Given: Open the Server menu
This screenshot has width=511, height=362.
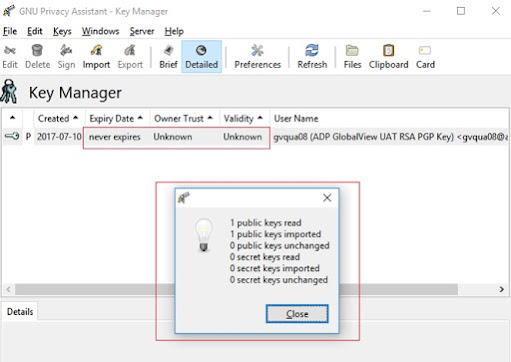Looking at the screenshot, I should [x=142, y=31].
